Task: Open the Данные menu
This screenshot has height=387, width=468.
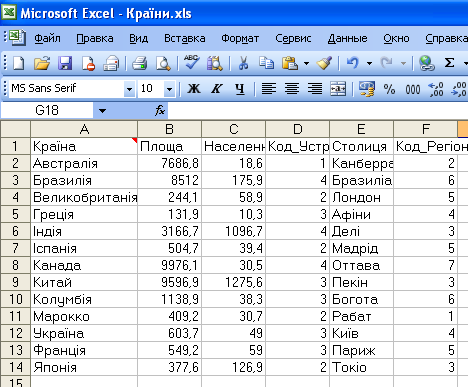Action: point(347,38)
